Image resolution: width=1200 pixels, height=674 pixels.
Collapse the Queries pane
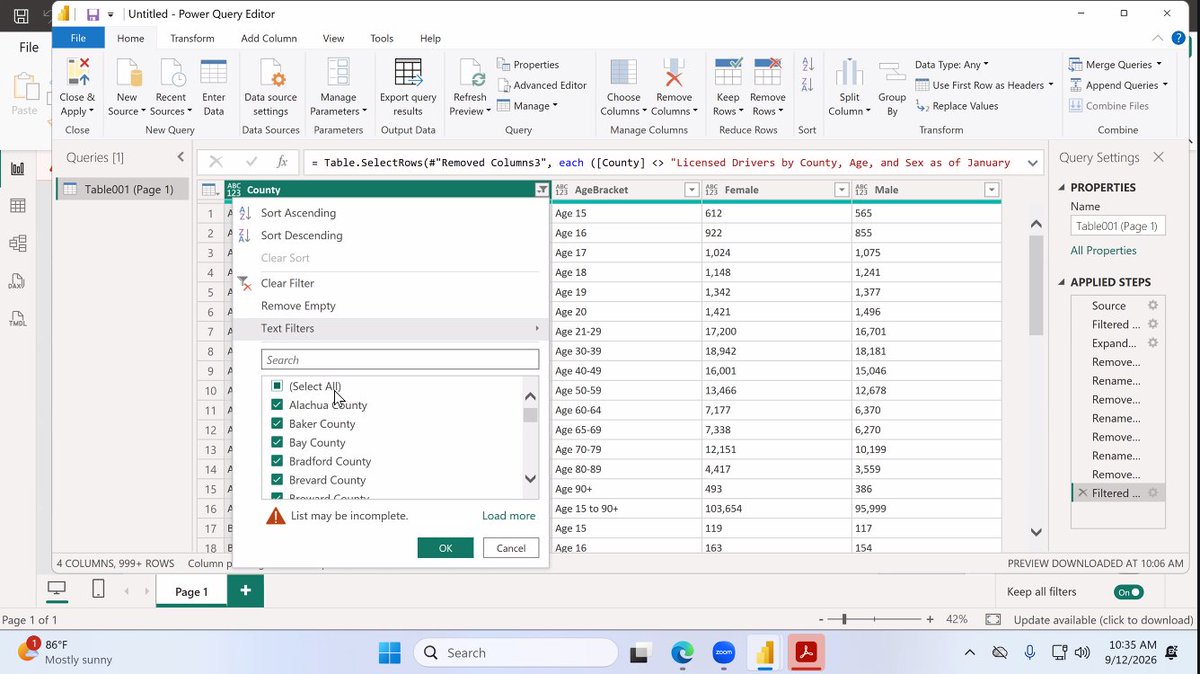[x=180, y=157]
